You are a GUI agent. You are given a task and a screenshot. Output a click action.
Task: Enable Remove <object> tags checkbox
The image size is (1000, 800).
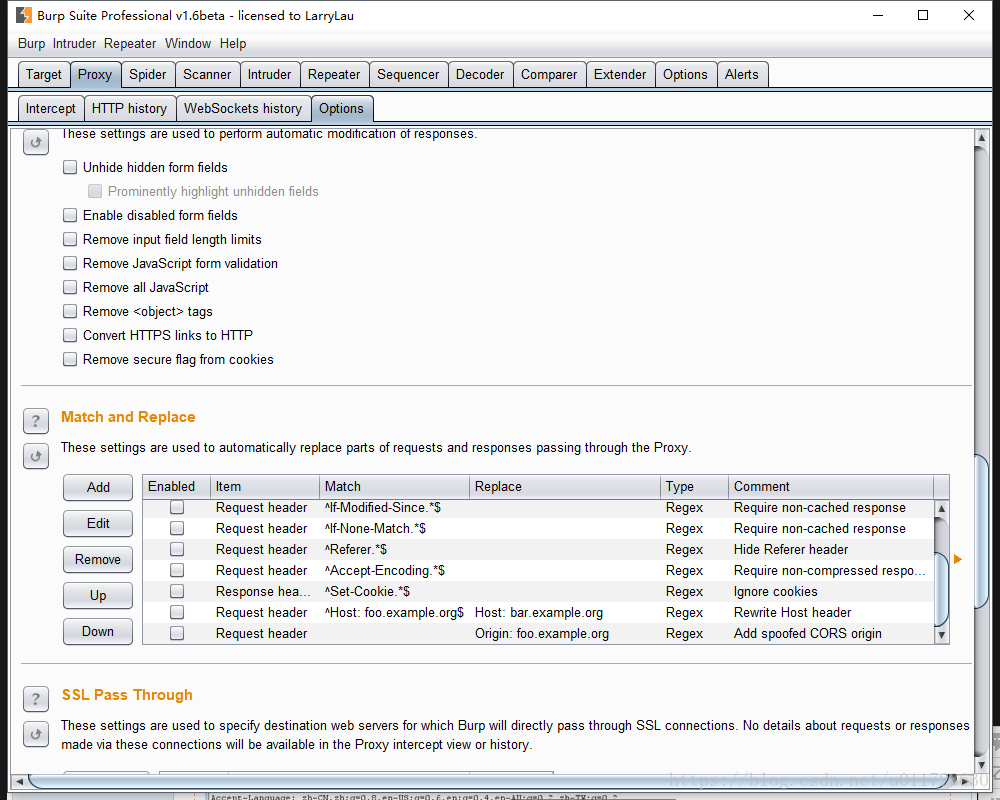pyautogui.click(x=70, y=311)
